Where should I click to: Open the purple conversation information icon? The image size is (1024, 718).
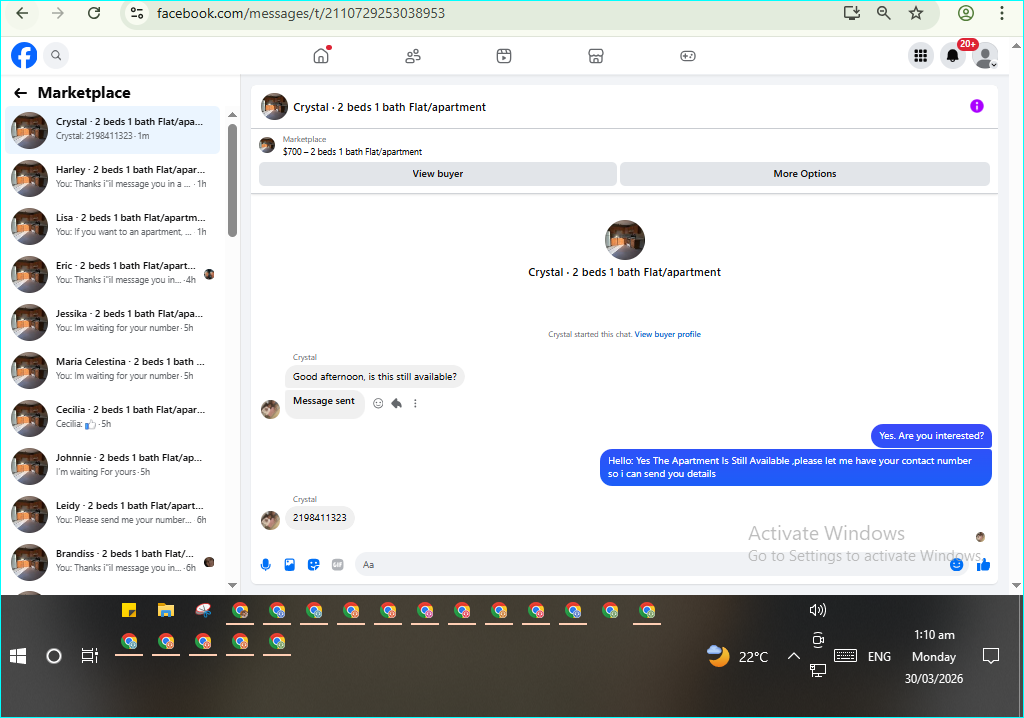pos(976,106)
